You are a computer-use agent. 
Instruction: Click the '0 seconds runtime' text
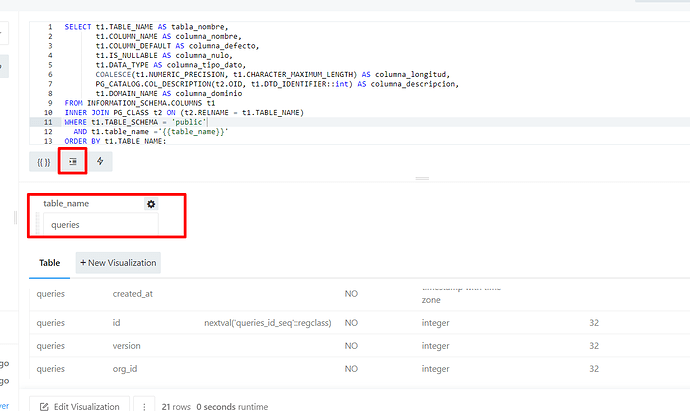coord(232,407)
